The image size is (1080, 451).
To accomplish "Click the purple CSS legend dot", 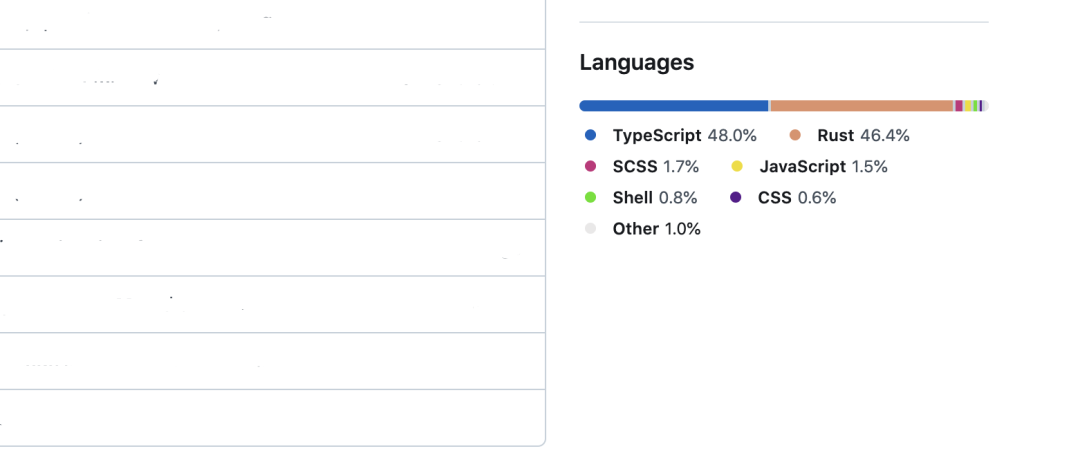I will click(736, 198).
